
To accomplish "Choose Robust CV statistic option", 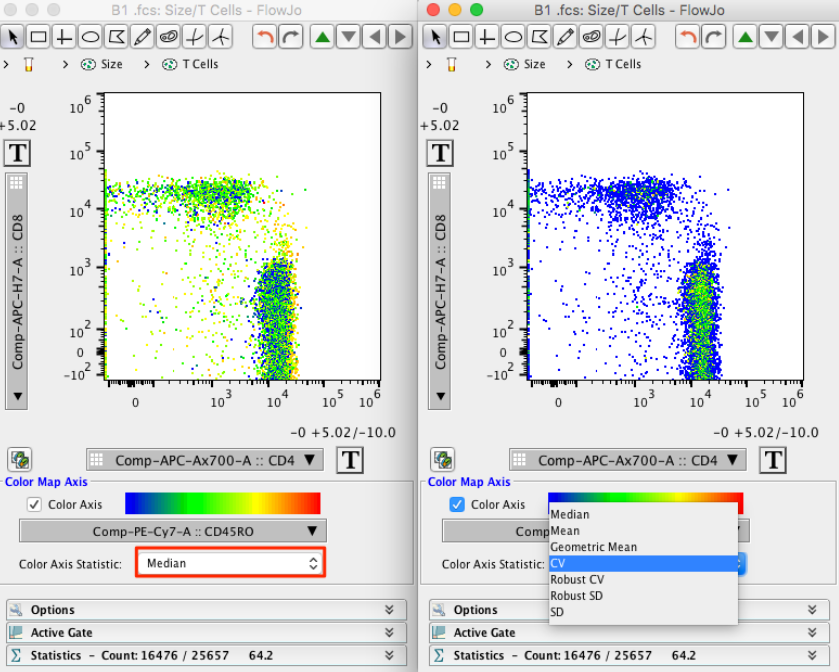I will point(644,579).
